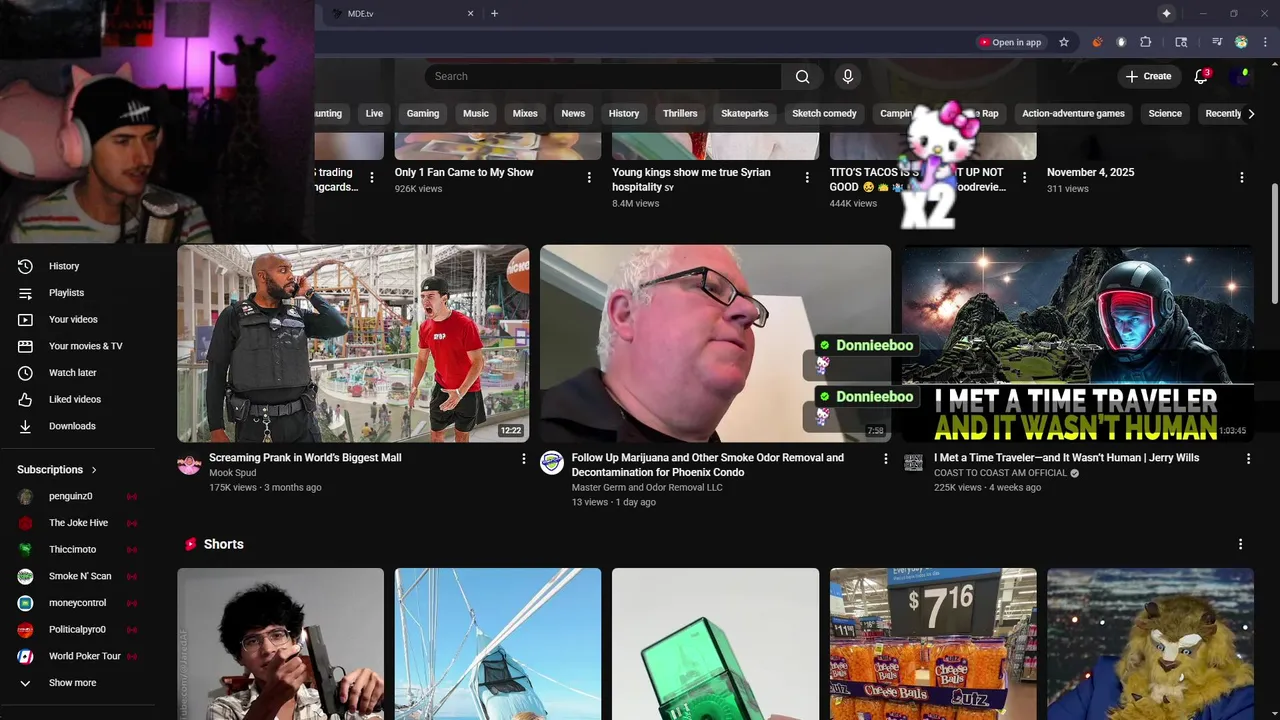Click the search magnifier button
1280x720 pixels.
point(802,77)
